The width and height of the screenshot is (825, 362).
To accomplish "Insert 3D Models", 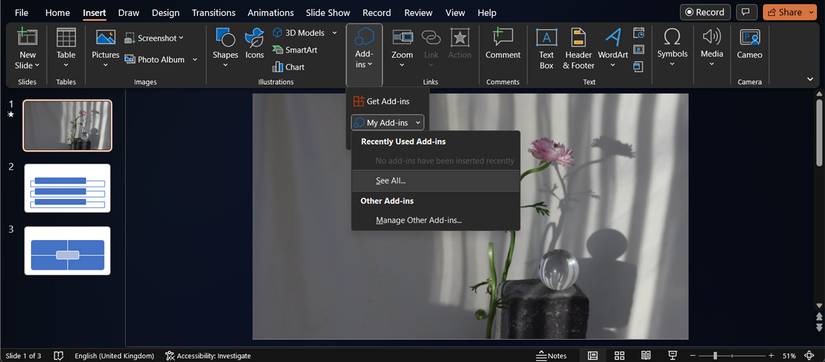I will click(x=299, y=33).
